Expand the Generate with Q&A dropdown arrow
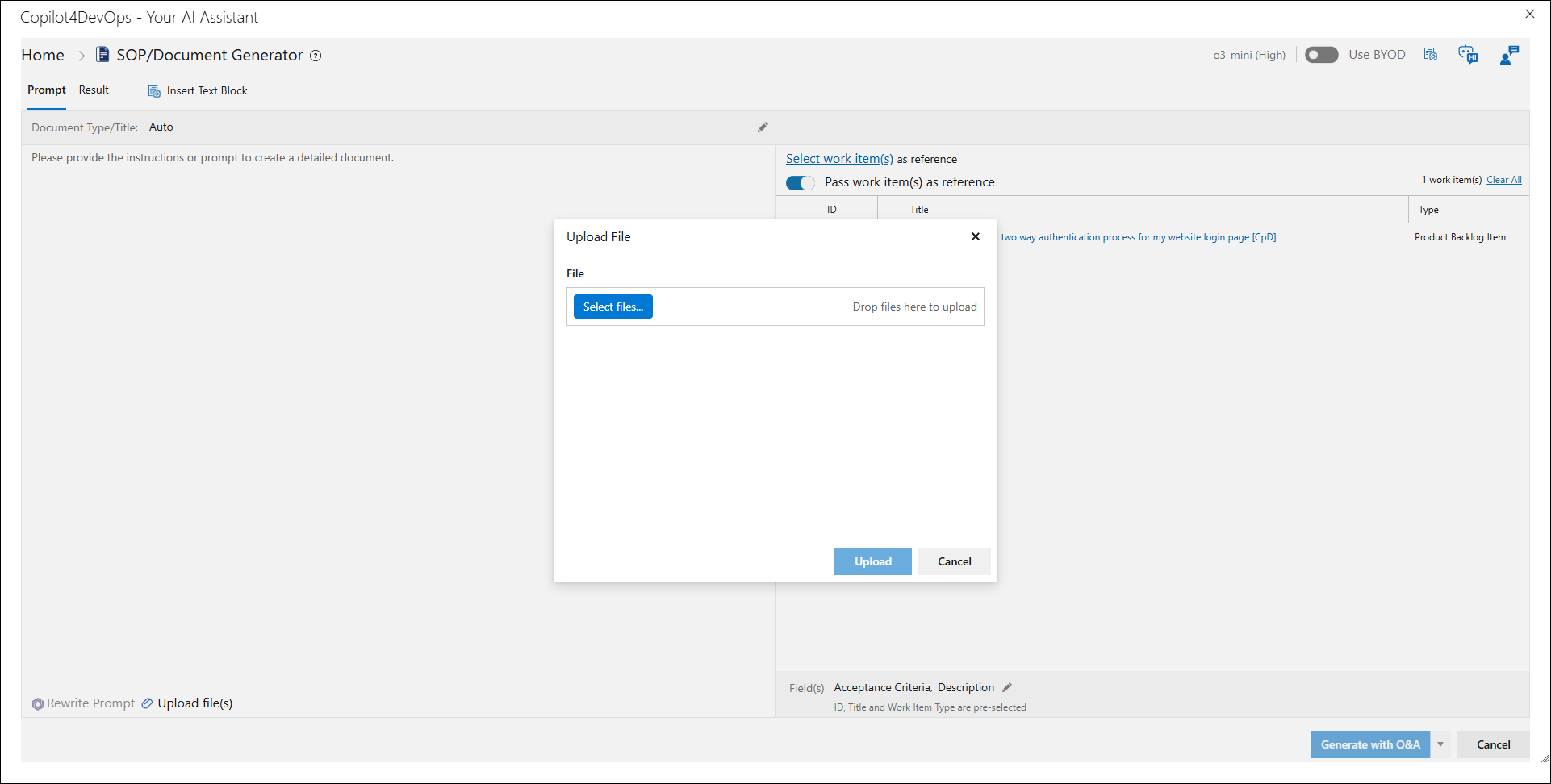 point(1440,744)
